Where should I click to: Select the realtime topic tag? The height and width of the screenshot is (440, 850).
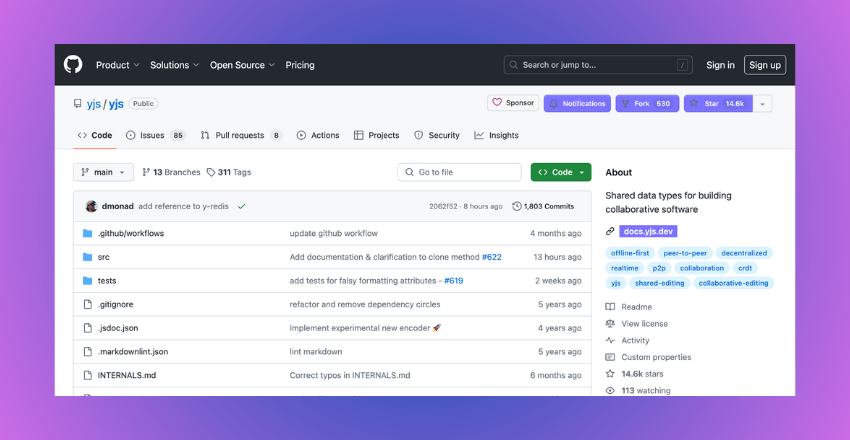pos(624,268)
